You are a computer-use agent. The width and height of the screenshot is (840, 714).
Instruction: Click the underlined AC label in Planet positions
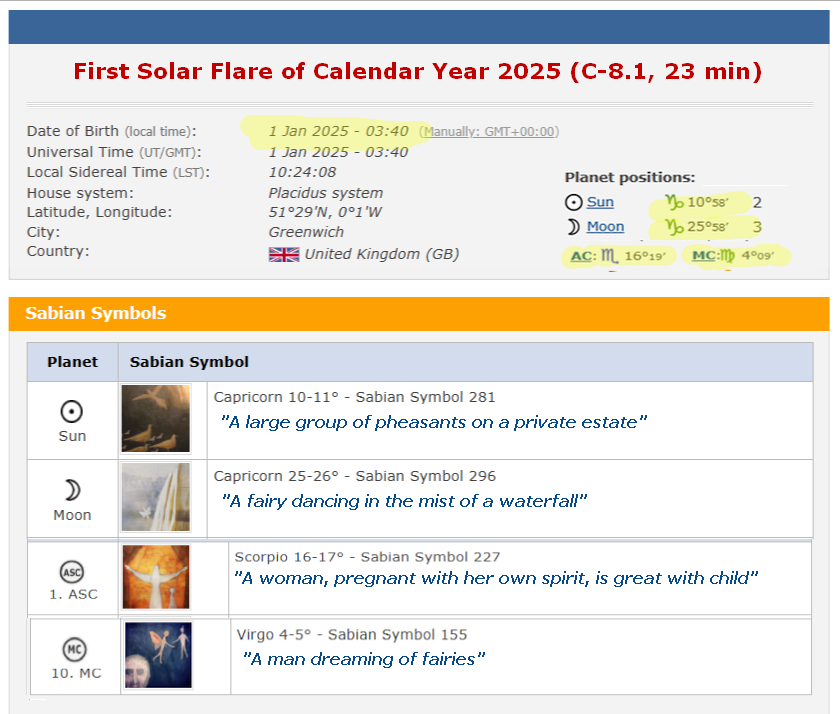pos(581,256)
